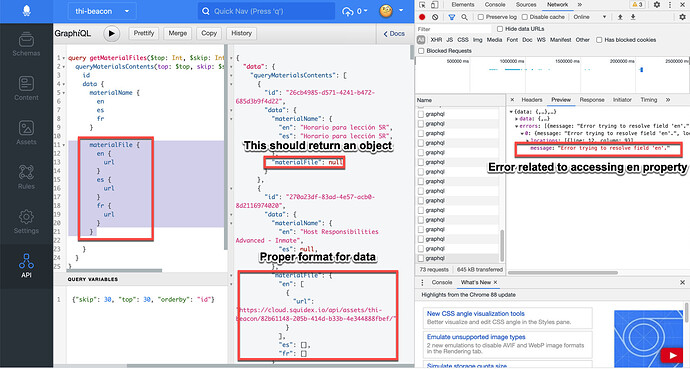Viewport: 690px width, 369px height.
Task: Switch to the Sources DevTools tab
Action: [x=526, y=5]
